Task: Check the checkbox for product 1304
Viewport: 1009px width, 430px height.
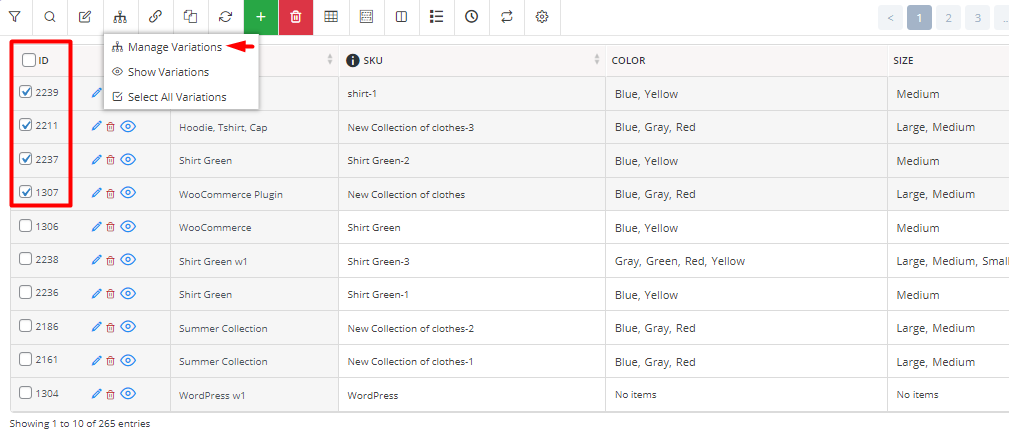Action: pos(26,393)
